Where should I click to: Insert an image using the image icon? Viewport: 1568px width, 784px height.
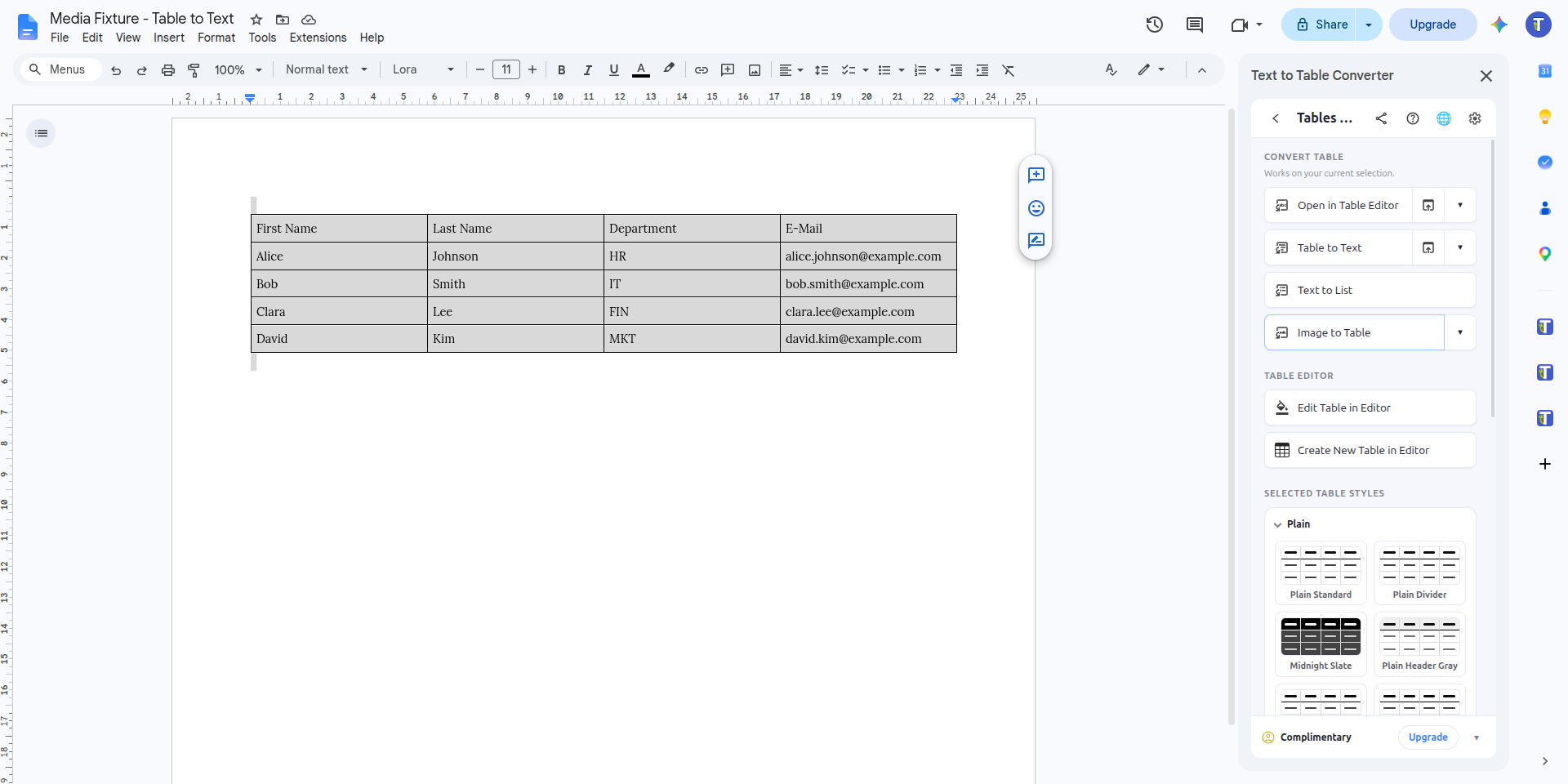coord(755,70)
